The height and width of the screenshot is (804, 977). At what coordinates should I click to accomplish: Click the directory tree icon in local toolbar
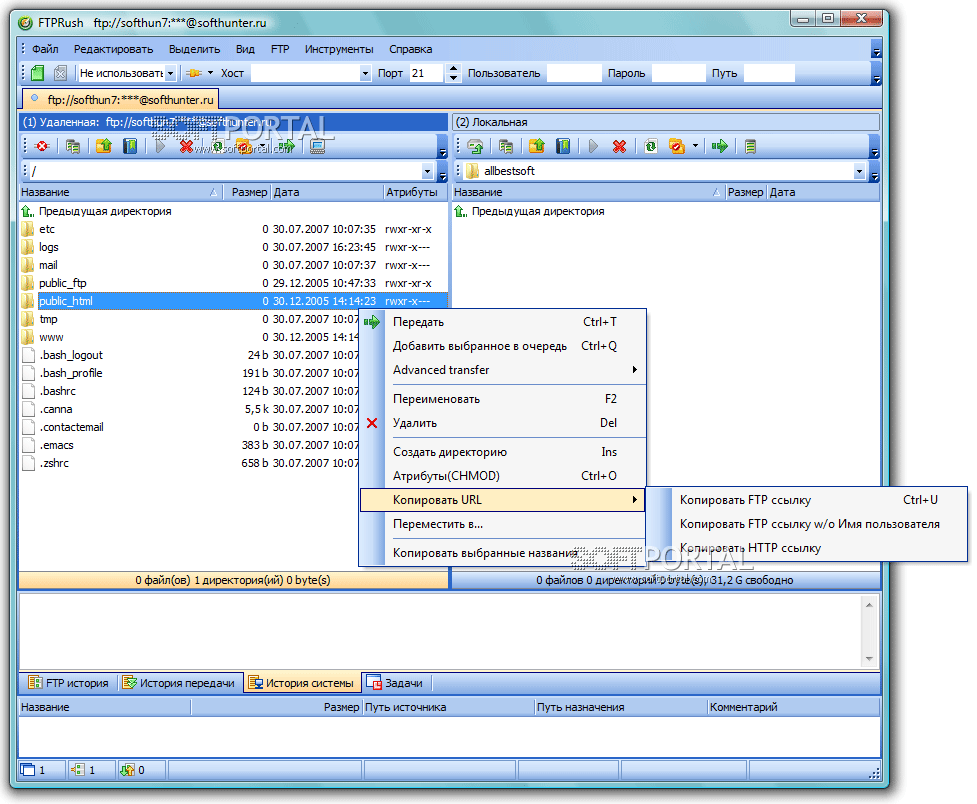click(x=506, y=146)
